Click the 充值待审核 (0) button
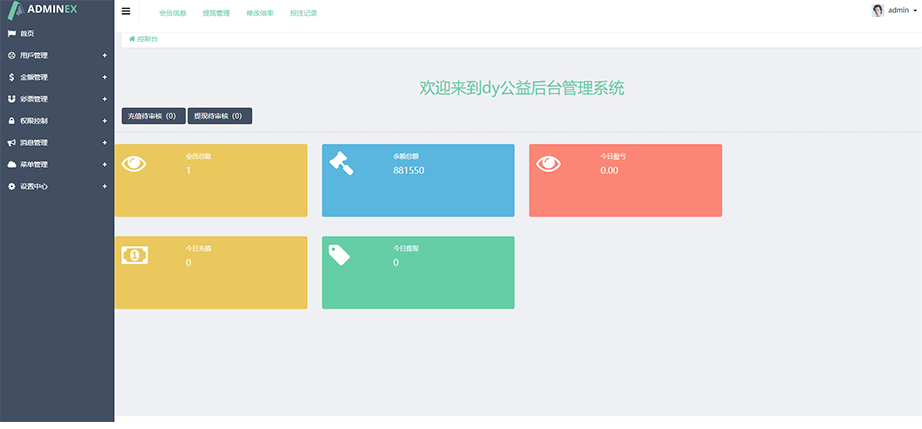The width and height of the screenshot is (922, 429). coord(153,116)
